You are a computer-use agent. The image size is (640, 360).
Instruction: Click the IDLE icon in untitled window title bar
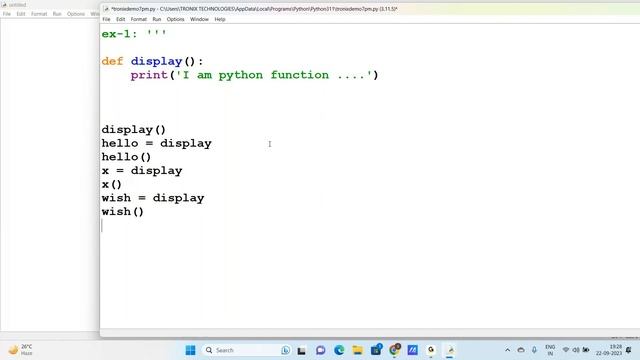coord(4,4)
